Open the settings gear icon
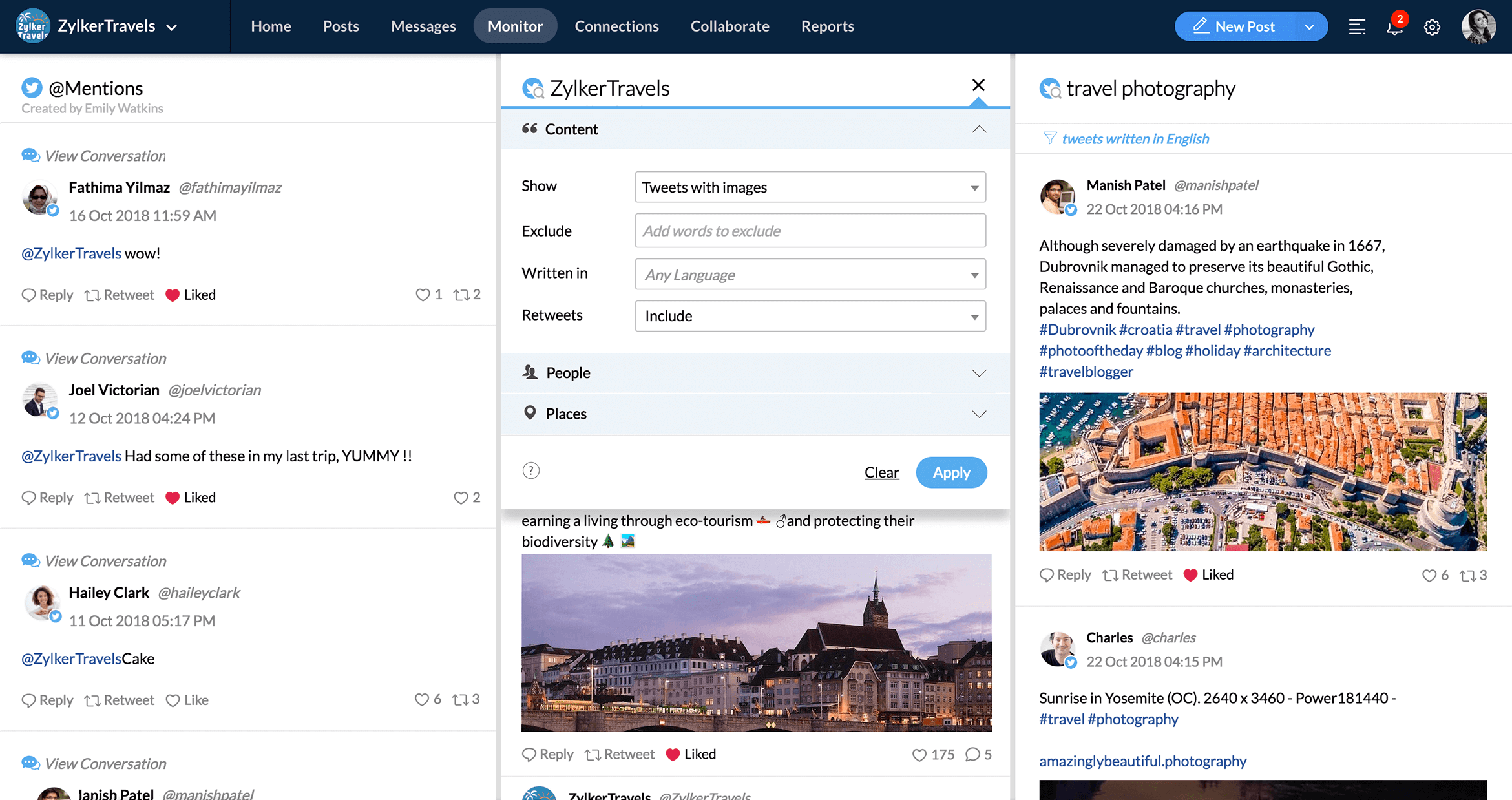The image size is (1512, 800). tap(1432, 27)
